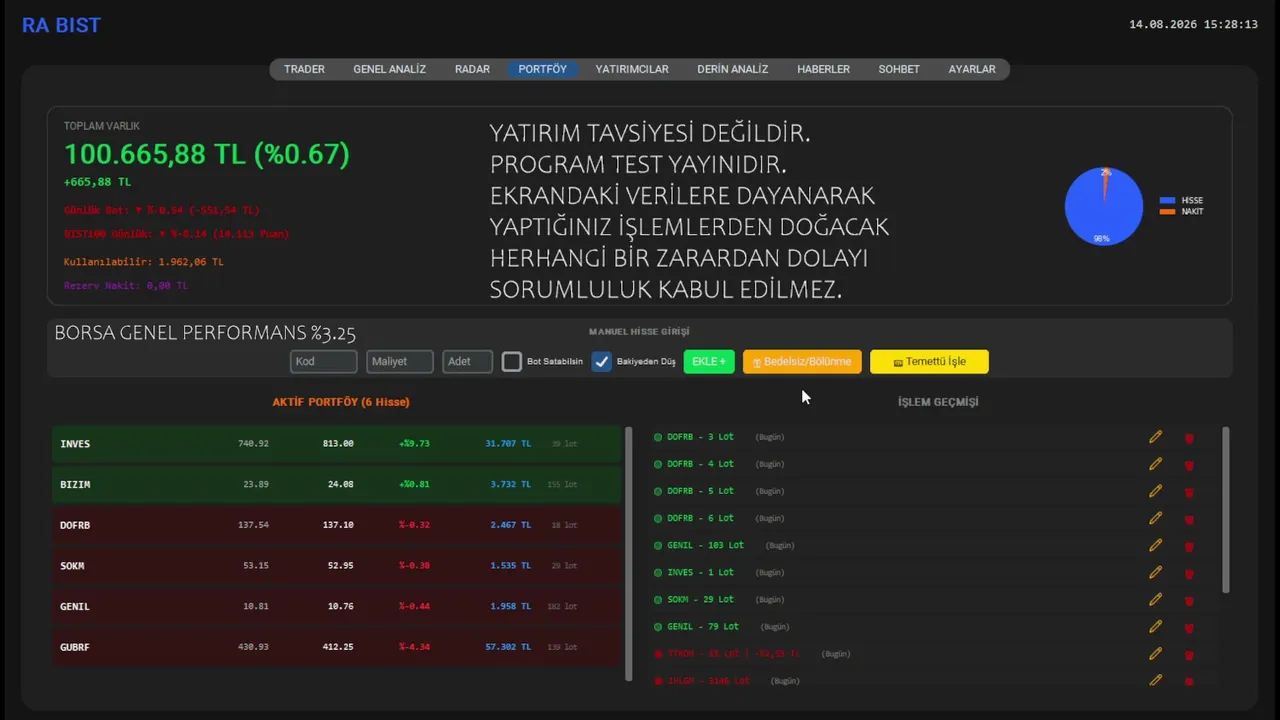The width and height of the screenshot is (1280, 720).
Task: Select the GENIL portfolio row
Action: (337, 606)
